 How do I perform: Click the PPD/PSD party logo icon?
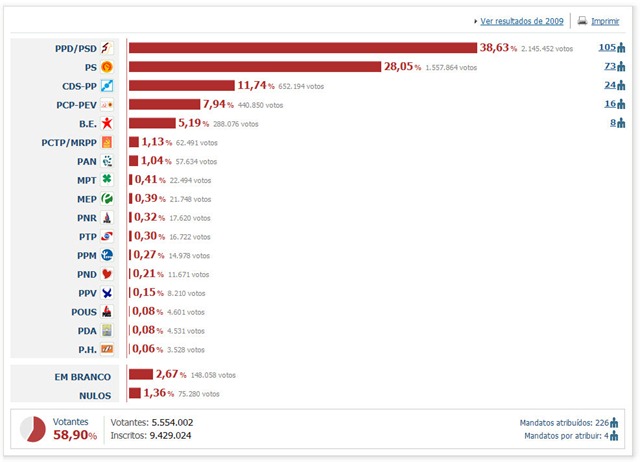click(107, 48)
